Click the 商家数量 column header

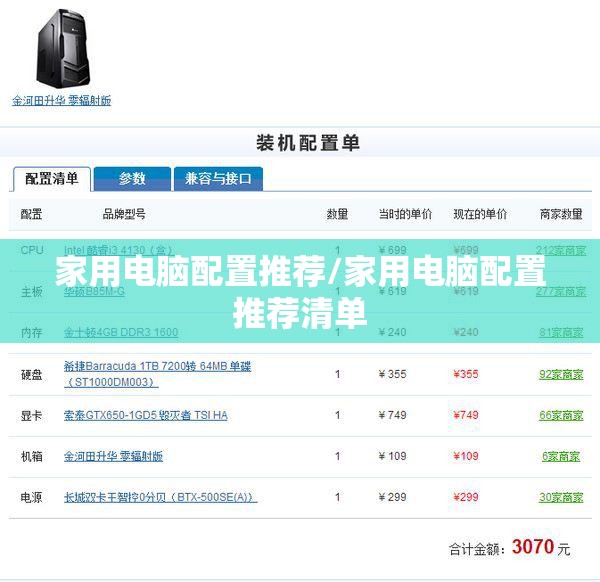(561, 214)
